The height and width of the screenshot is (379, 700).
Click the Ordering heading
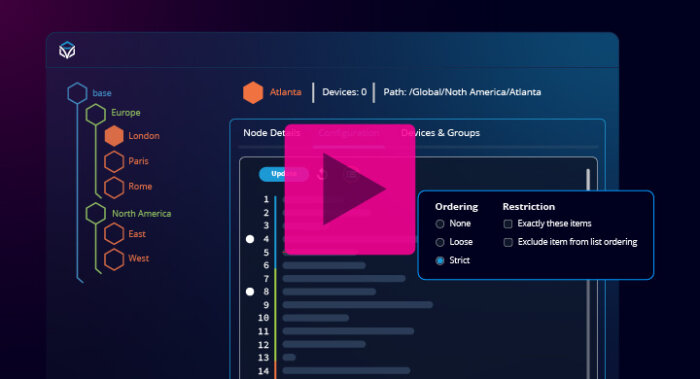pyautogui.click(x=456, y=207)
